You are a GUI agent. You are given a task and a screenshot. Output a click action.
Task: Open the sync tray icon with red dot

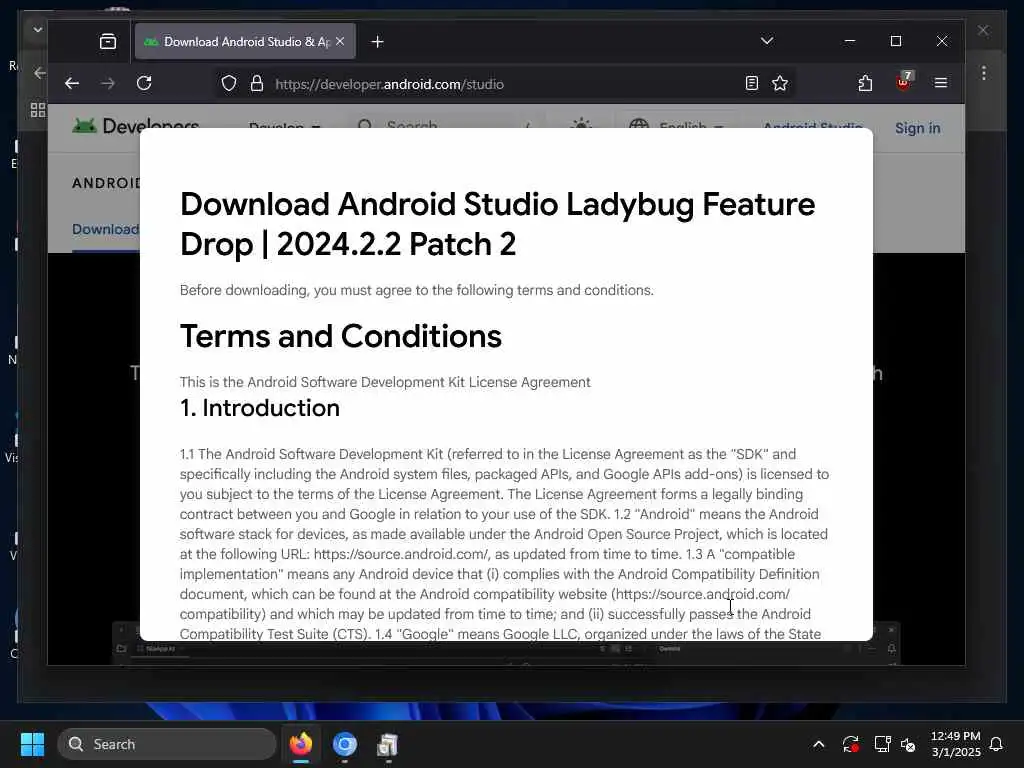[x=850, y=744]
